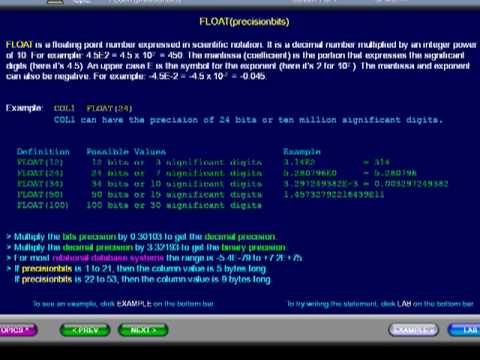Select the 'COL1 can have the precision' sentence

(248, 120)
